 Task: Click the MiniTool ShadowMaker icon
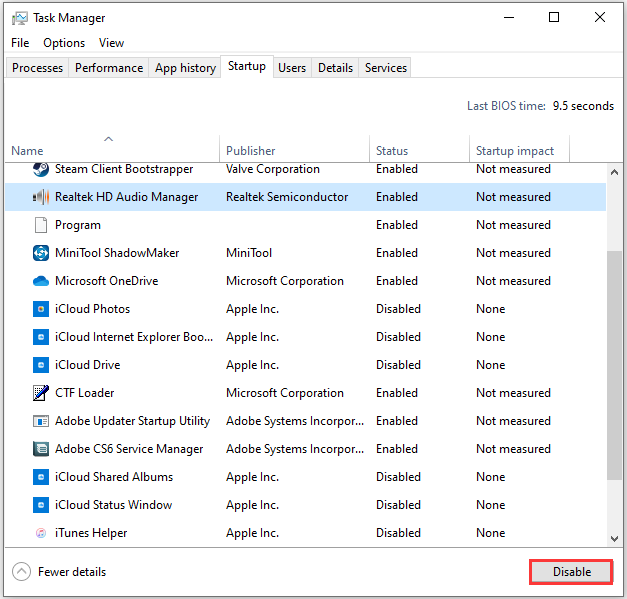click(41, 253)
